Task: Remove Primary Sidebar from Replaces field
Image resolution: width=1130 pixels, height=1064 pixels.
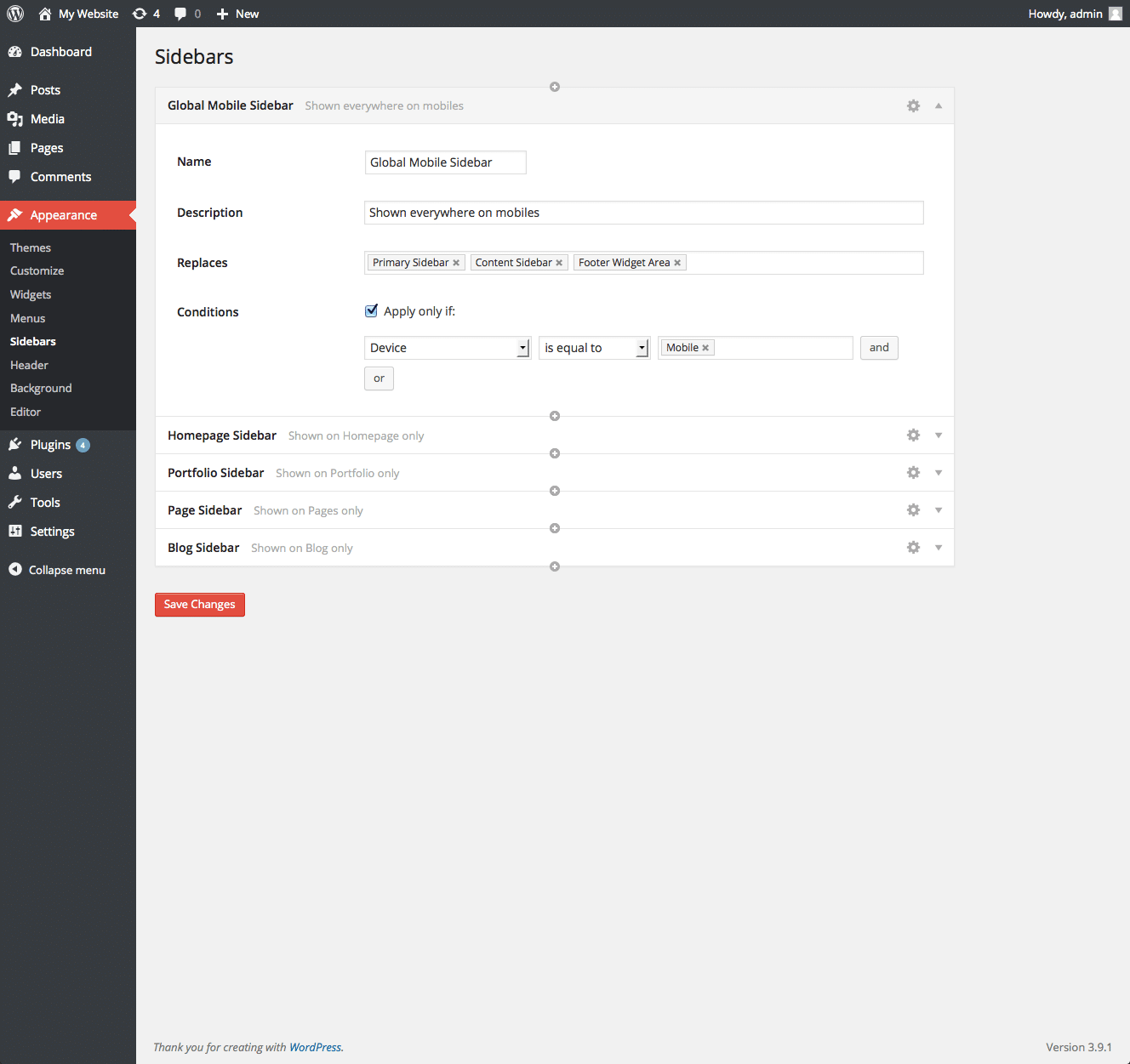Action: [456, 262]
